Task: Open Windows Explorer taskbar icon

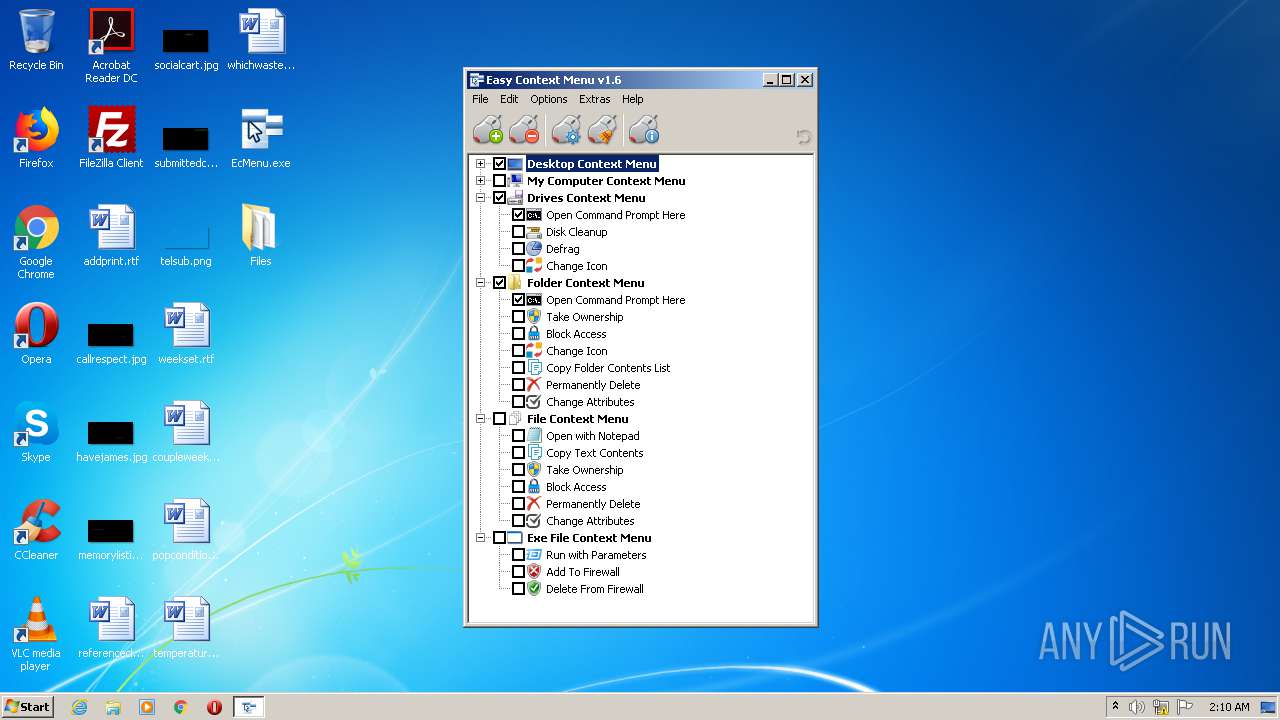Action: pos(113,707)
